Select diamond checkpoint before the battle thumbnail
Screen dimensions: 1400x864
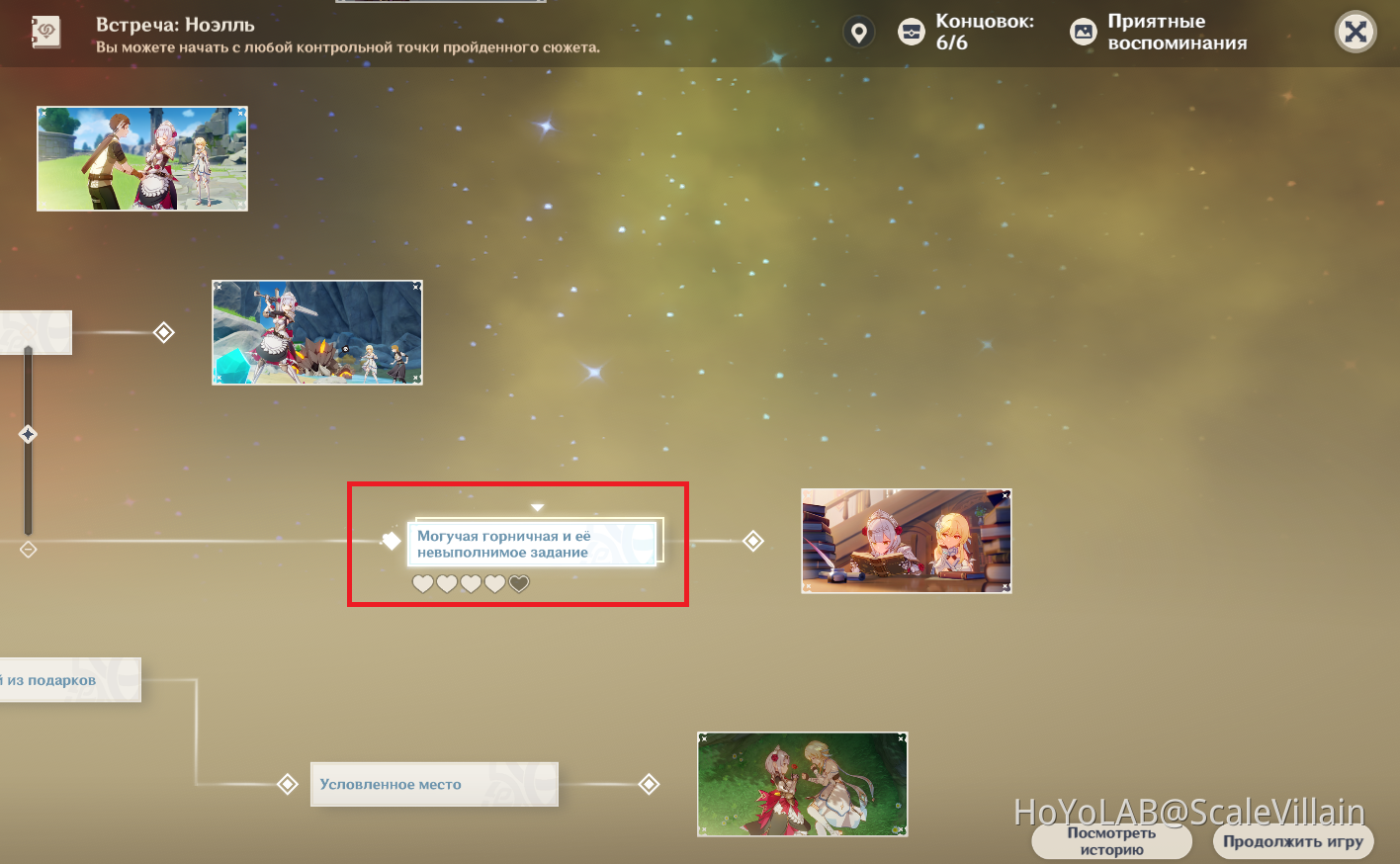tap(164, 332)
